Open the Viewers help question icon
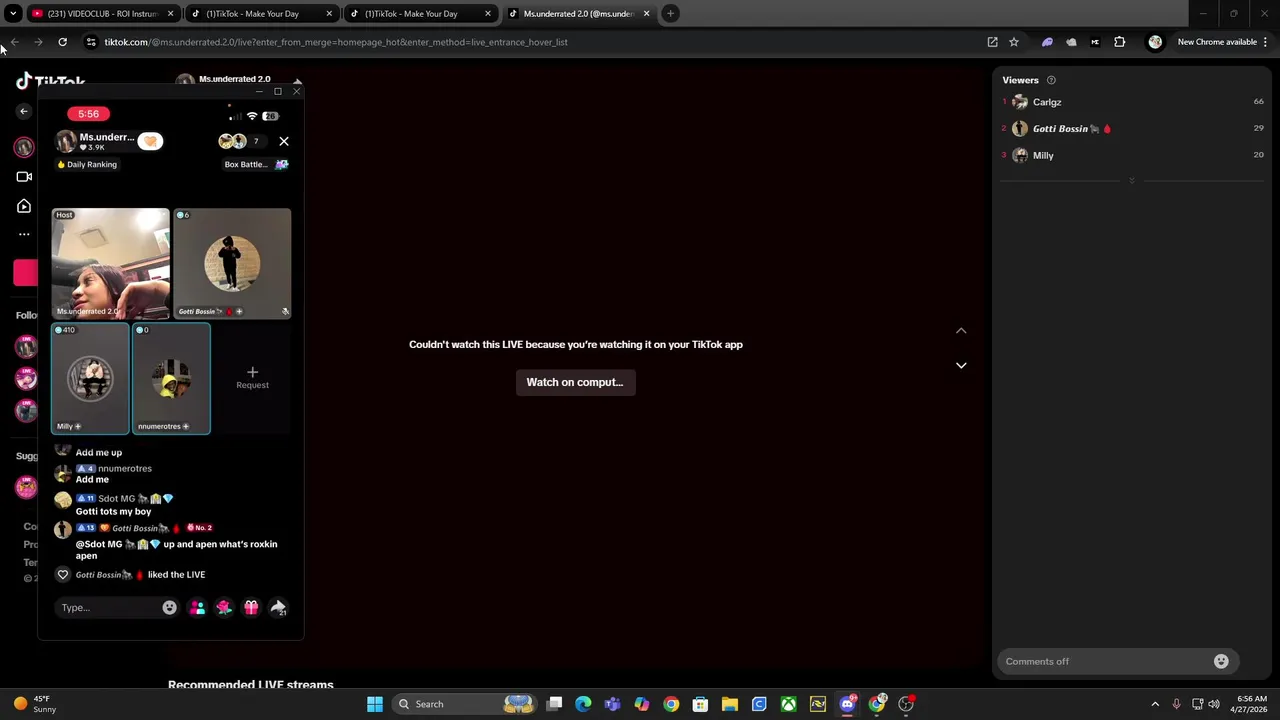The width and height of the screenshot is (1280, 720). (1051, 80)
